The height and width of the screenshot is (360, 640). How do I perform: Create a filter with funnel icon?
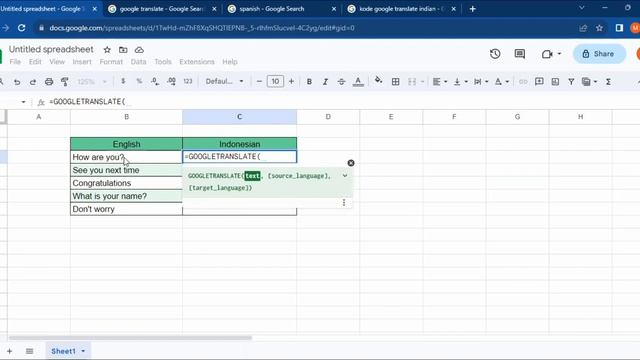[x=571, y=82]
